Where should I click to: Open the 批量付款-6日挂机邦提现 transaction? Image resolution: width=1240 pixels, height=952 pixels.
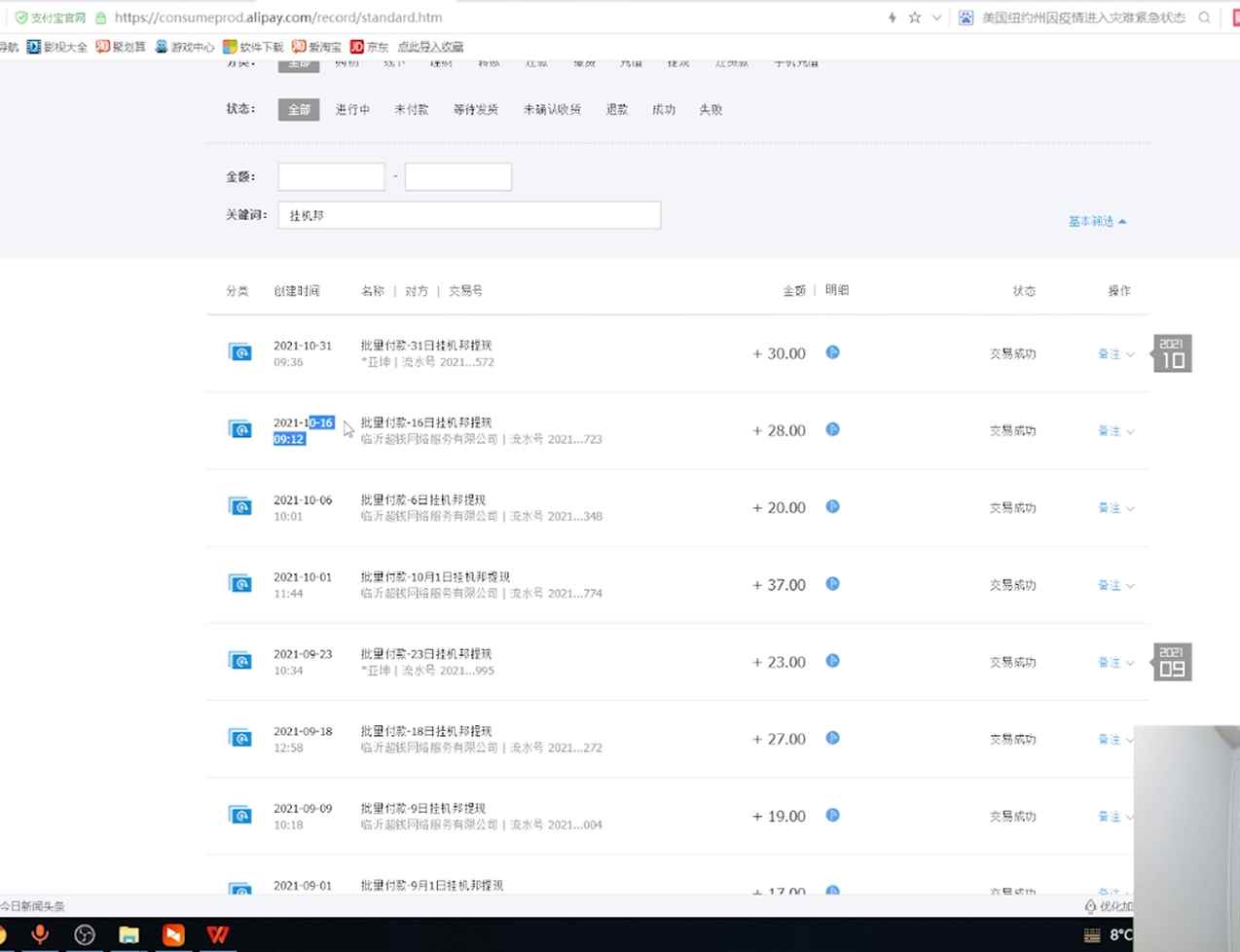[422, 499]
